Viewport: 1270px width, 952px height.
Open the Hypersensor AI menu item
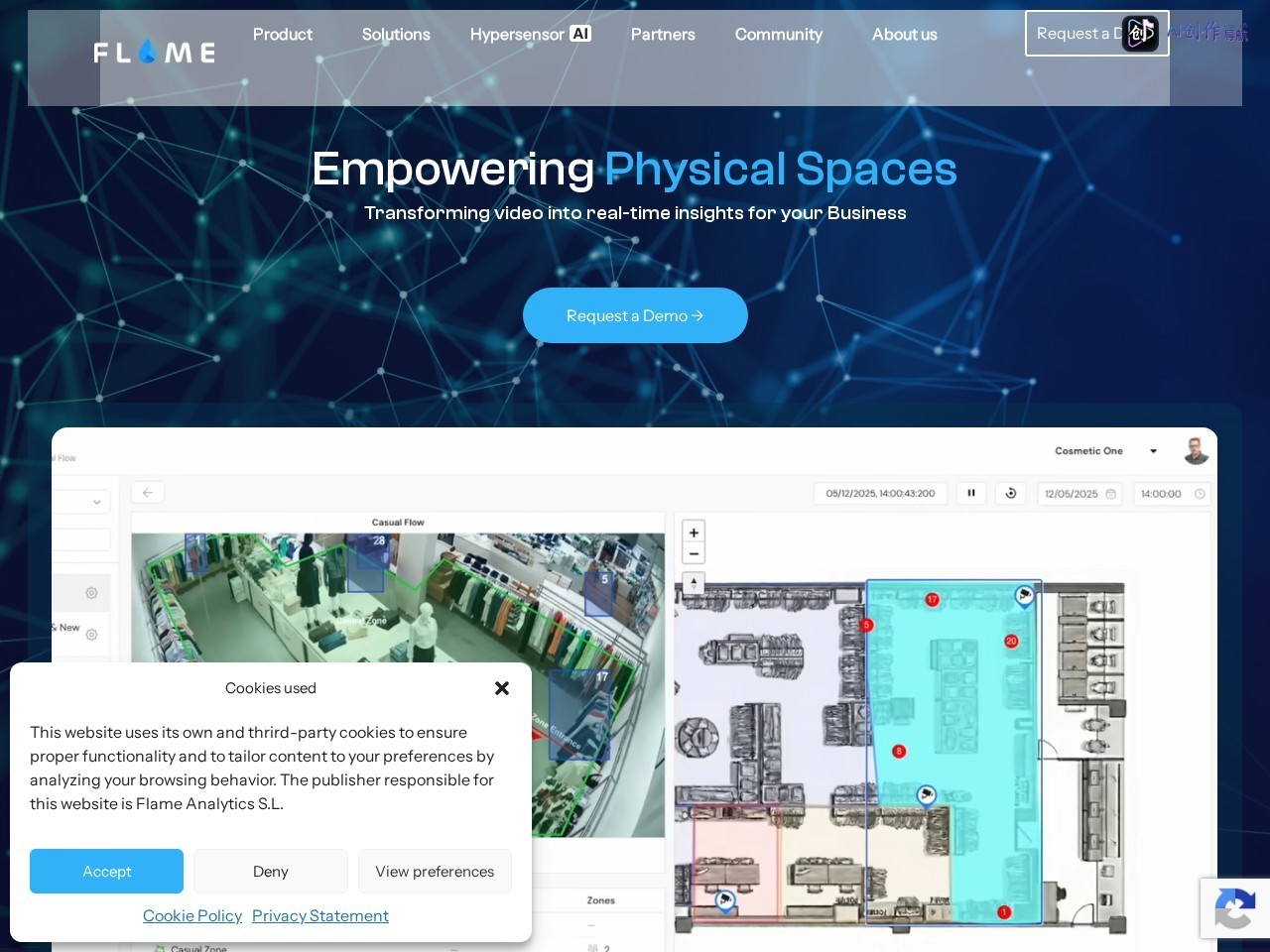click(x=531, y=35)
